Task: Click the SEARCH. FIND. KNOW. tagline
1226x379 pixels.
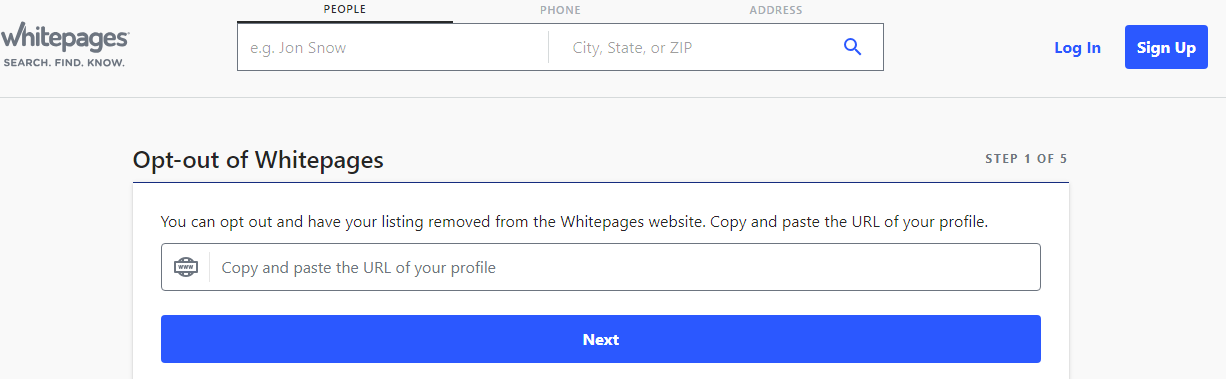Action: (x=64, y=63)
